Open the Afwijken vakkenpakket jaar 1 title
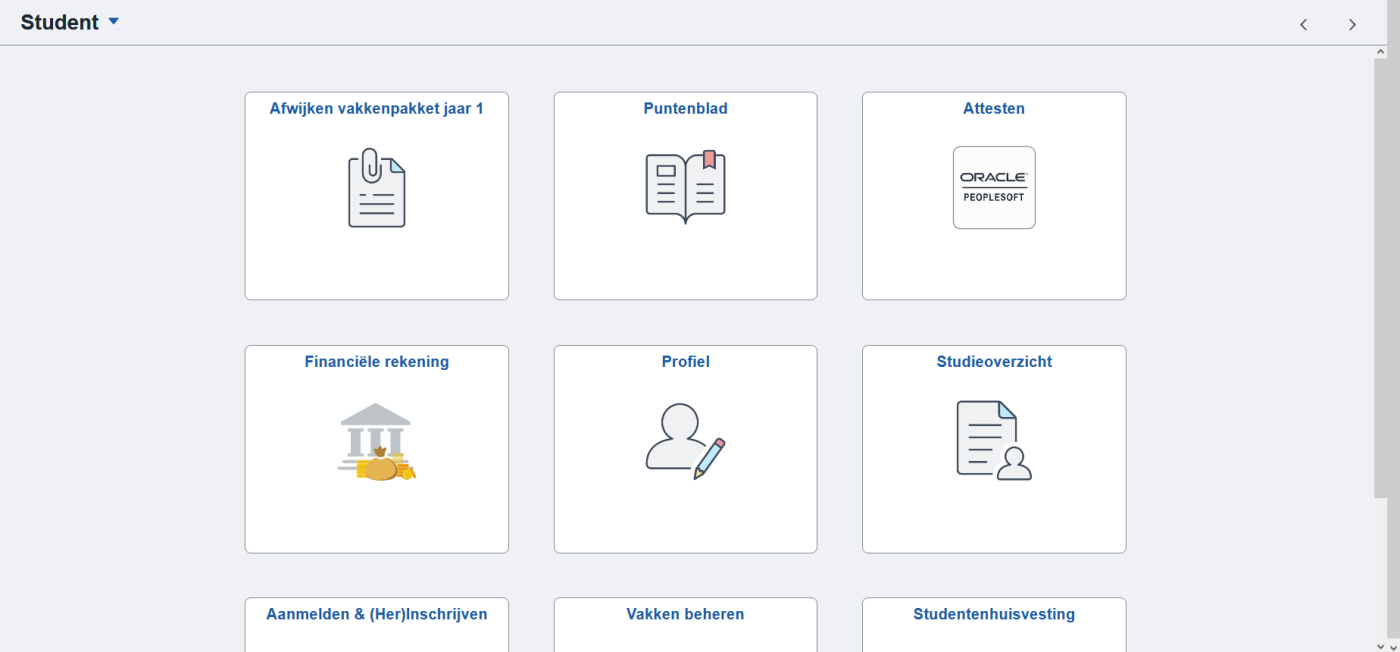1400x652 pixels. 376,109
